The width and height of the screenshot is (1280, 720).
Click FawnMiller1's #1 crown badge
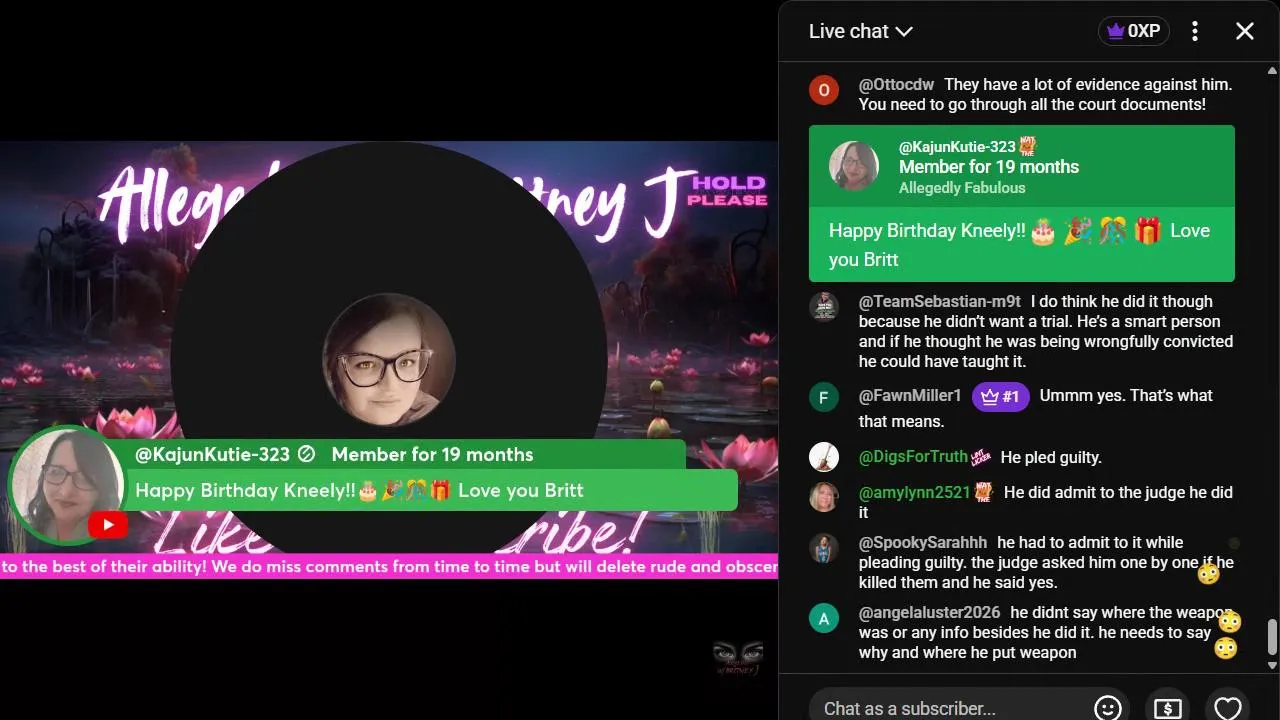(x=1001, y=397)
